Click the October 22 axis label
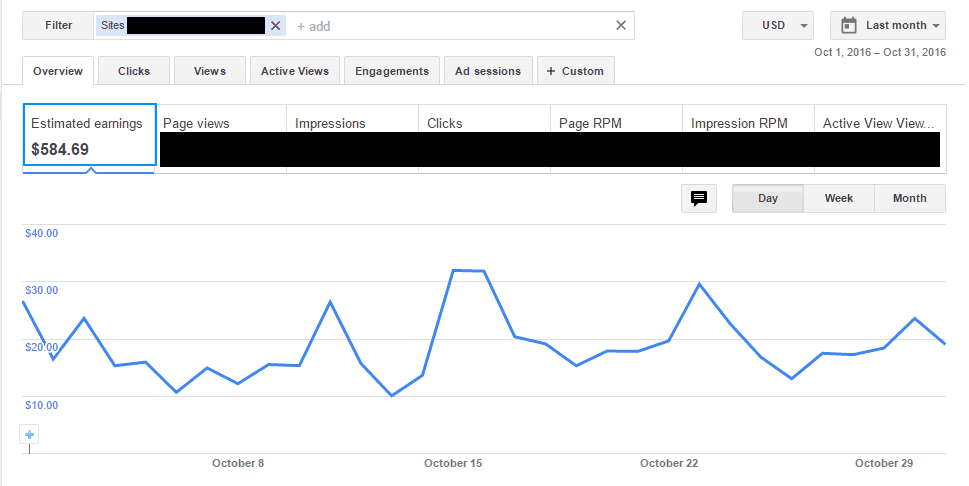 click(669, 463)
